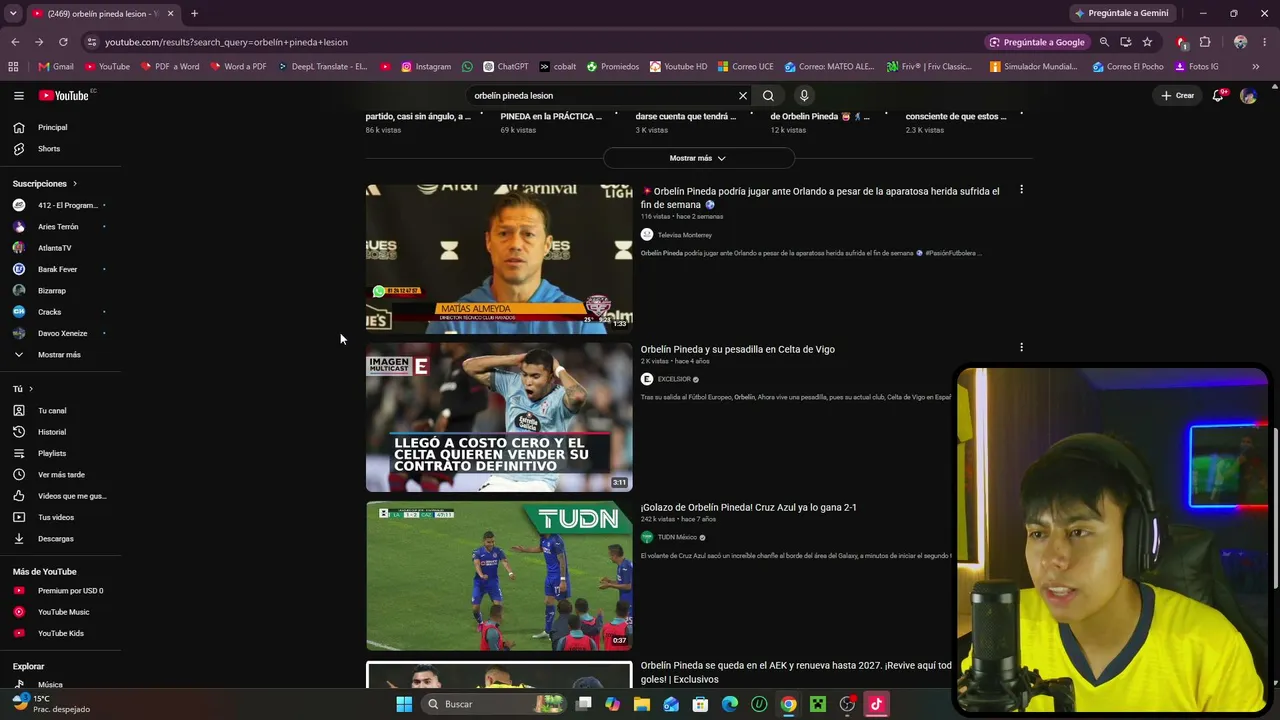
Task: Open YouTube Kids link
Action: pyautogui.click(x=60, y=633)
